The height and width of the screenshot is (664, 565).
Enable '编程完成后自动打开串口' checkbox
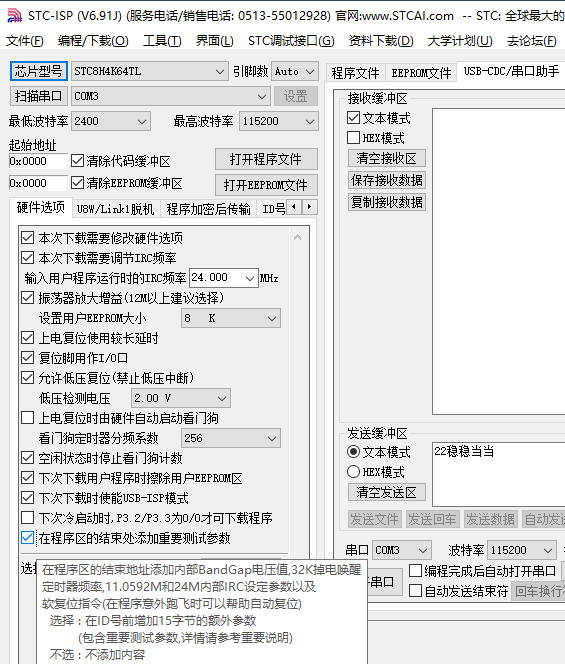click(x=415, y=571)
